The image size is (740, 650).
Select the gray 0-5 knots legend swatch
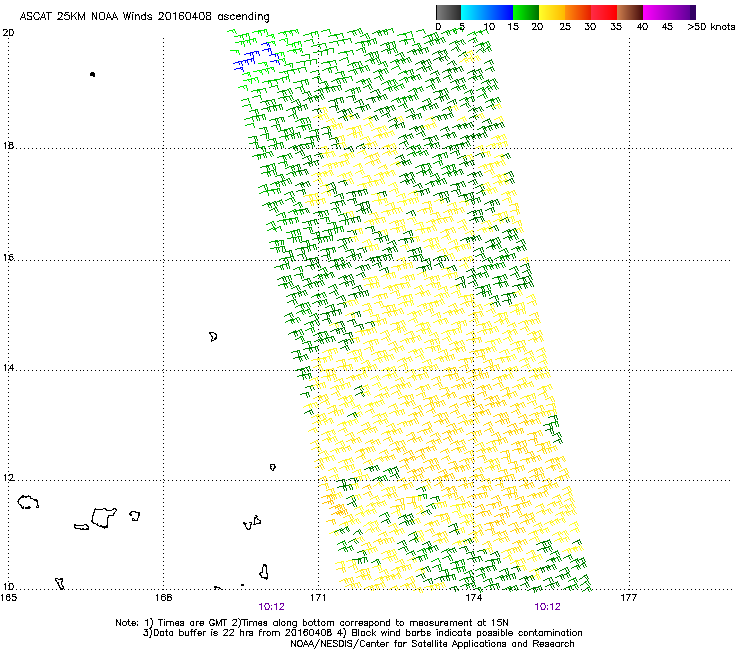click(448, 12)
